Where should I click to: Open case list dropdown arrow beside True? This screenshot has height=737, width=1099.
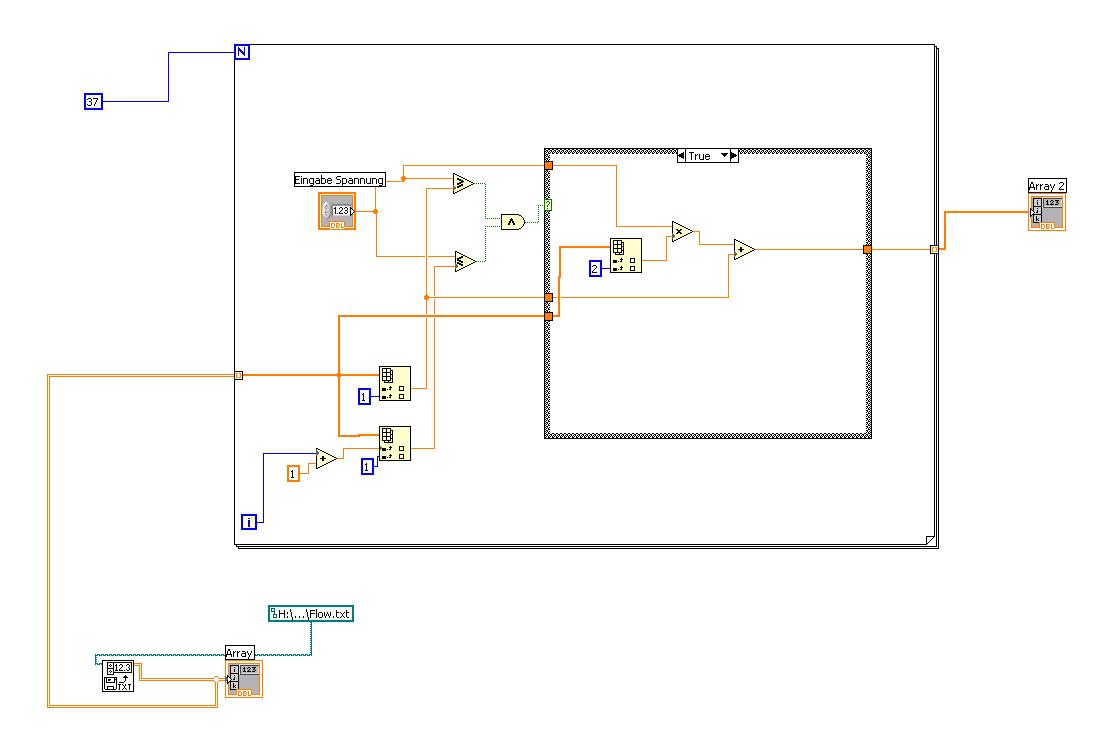click(x=724, y=156)
